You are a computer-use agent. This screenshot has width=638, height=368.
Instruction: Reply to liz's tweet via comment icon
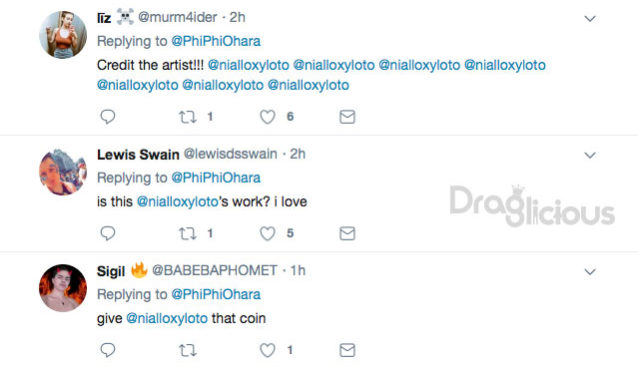click(x=108, y=117)
